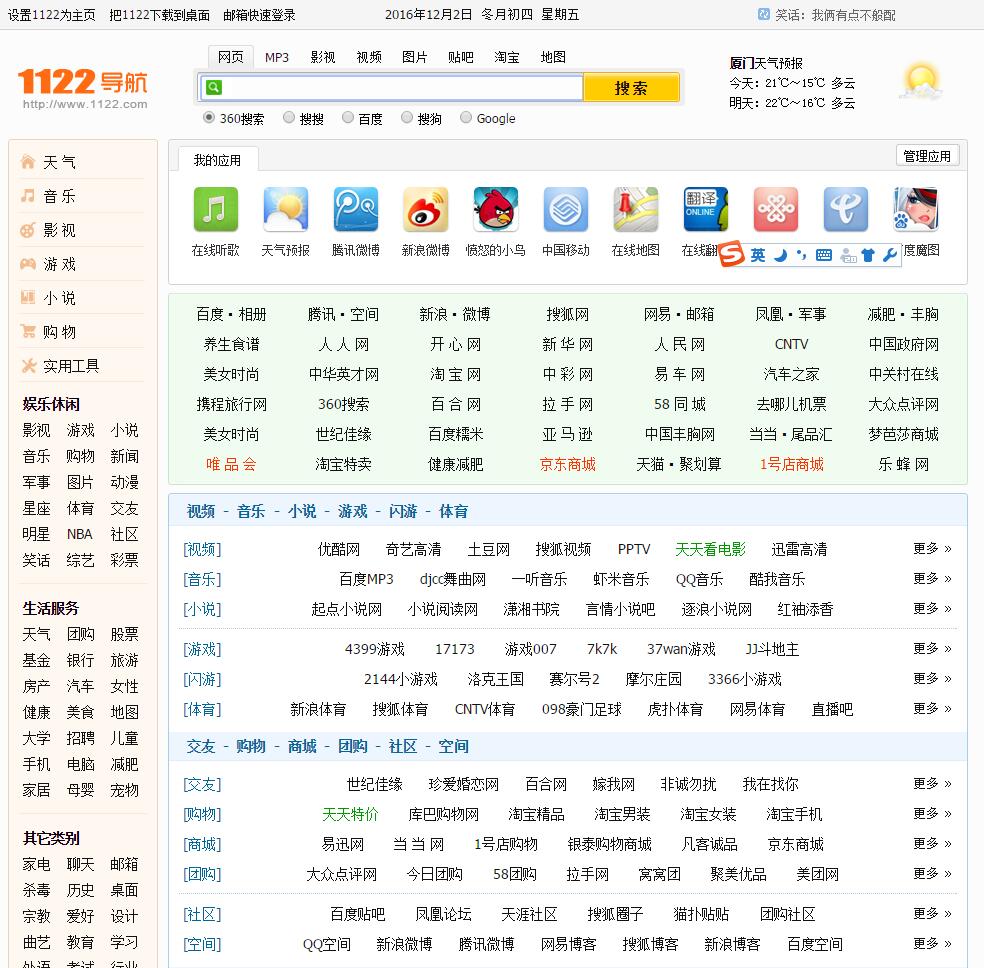The width and height of the screenshot is (984, 968).
Task: Expand 更多 in the 小说 row
Action: 932,608
